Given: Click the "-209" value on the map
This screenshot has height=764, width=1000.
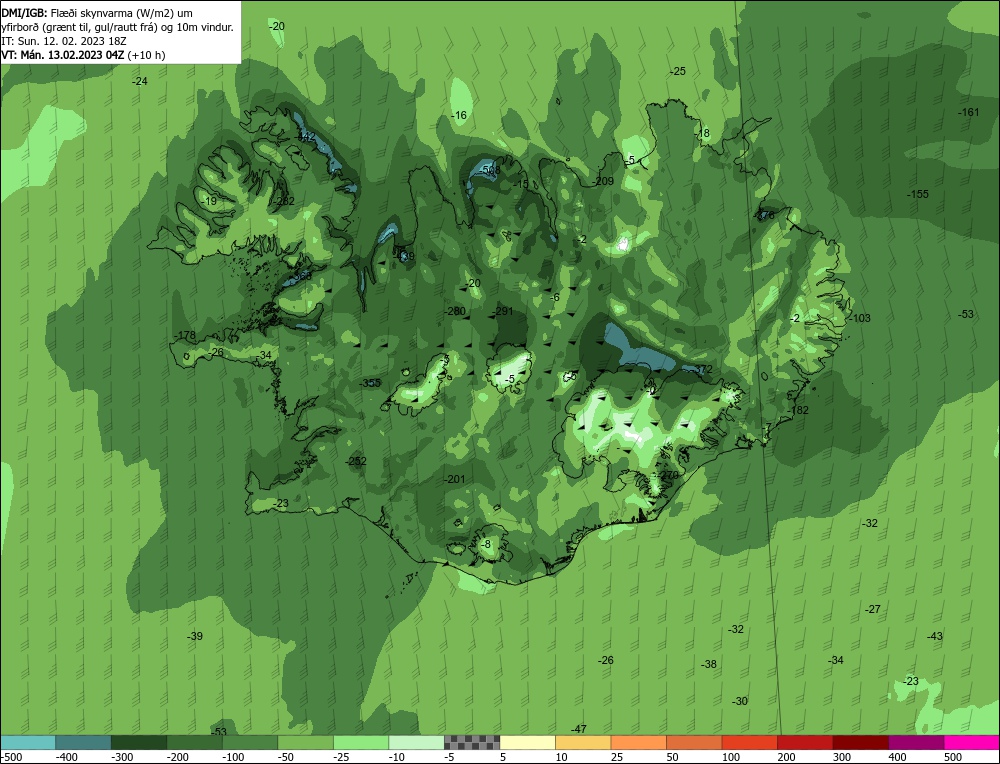Looking at the screenshot, I should (603, 181).
